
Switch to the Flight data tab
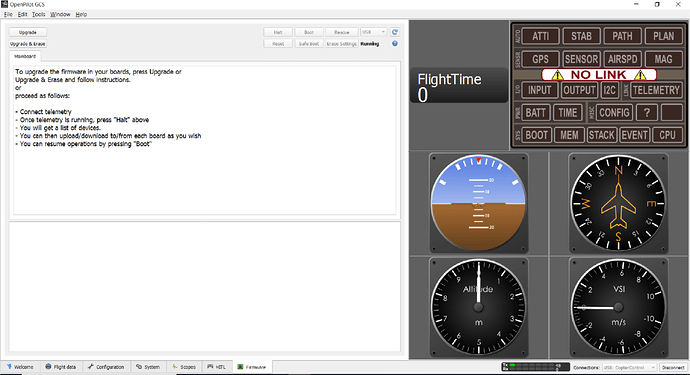click(61, 367)
